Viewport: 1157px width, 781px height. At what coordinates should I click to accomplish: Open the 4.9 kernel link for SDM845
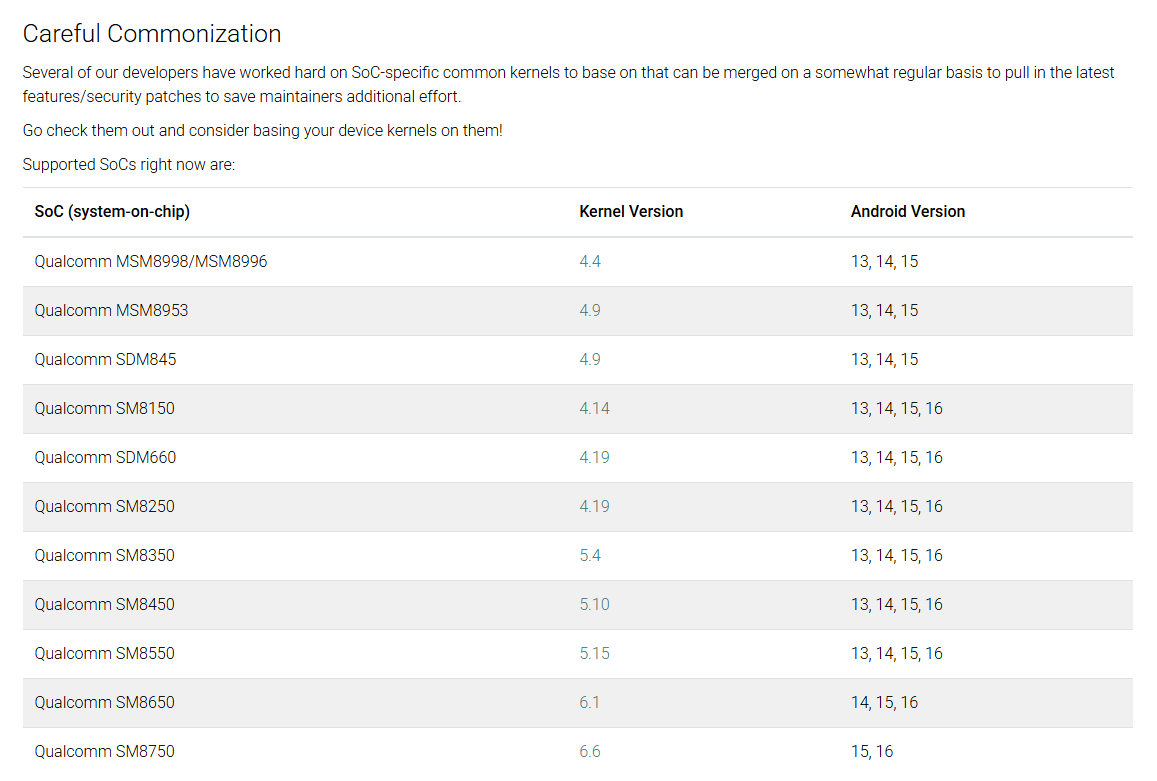coord(589,360)
